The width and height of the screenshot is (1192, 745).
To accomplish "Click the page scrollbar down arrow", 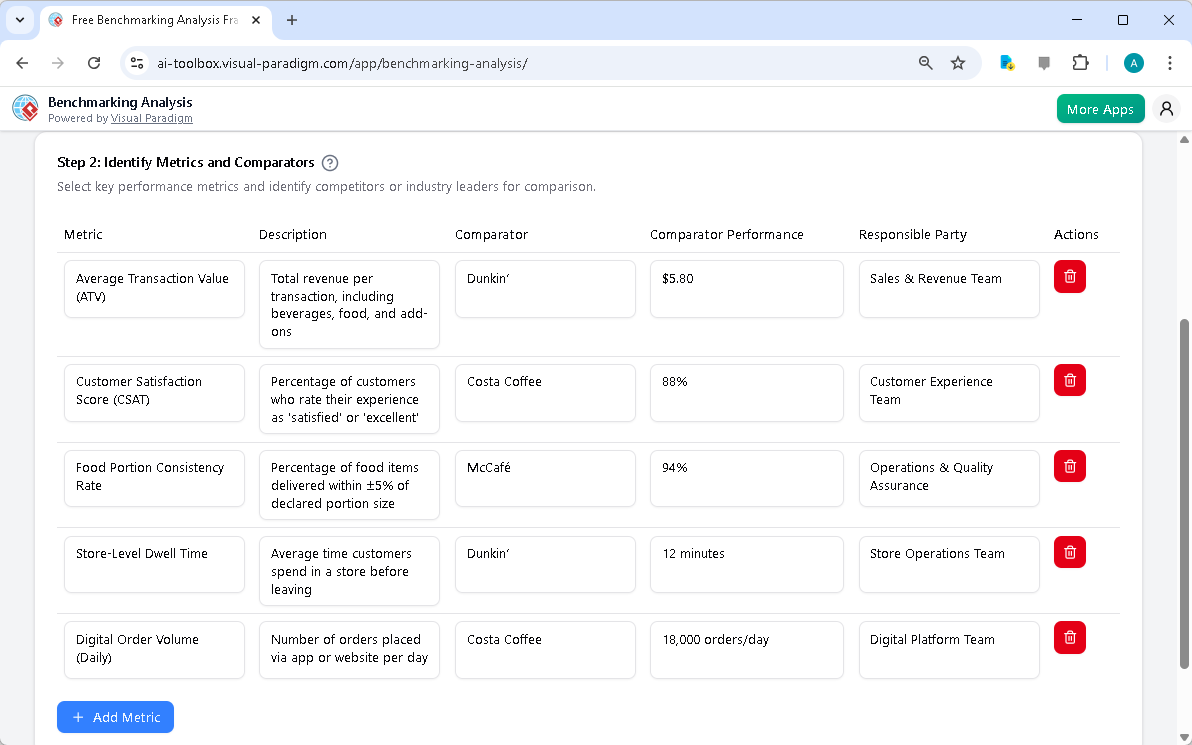I will point(1184,737).
